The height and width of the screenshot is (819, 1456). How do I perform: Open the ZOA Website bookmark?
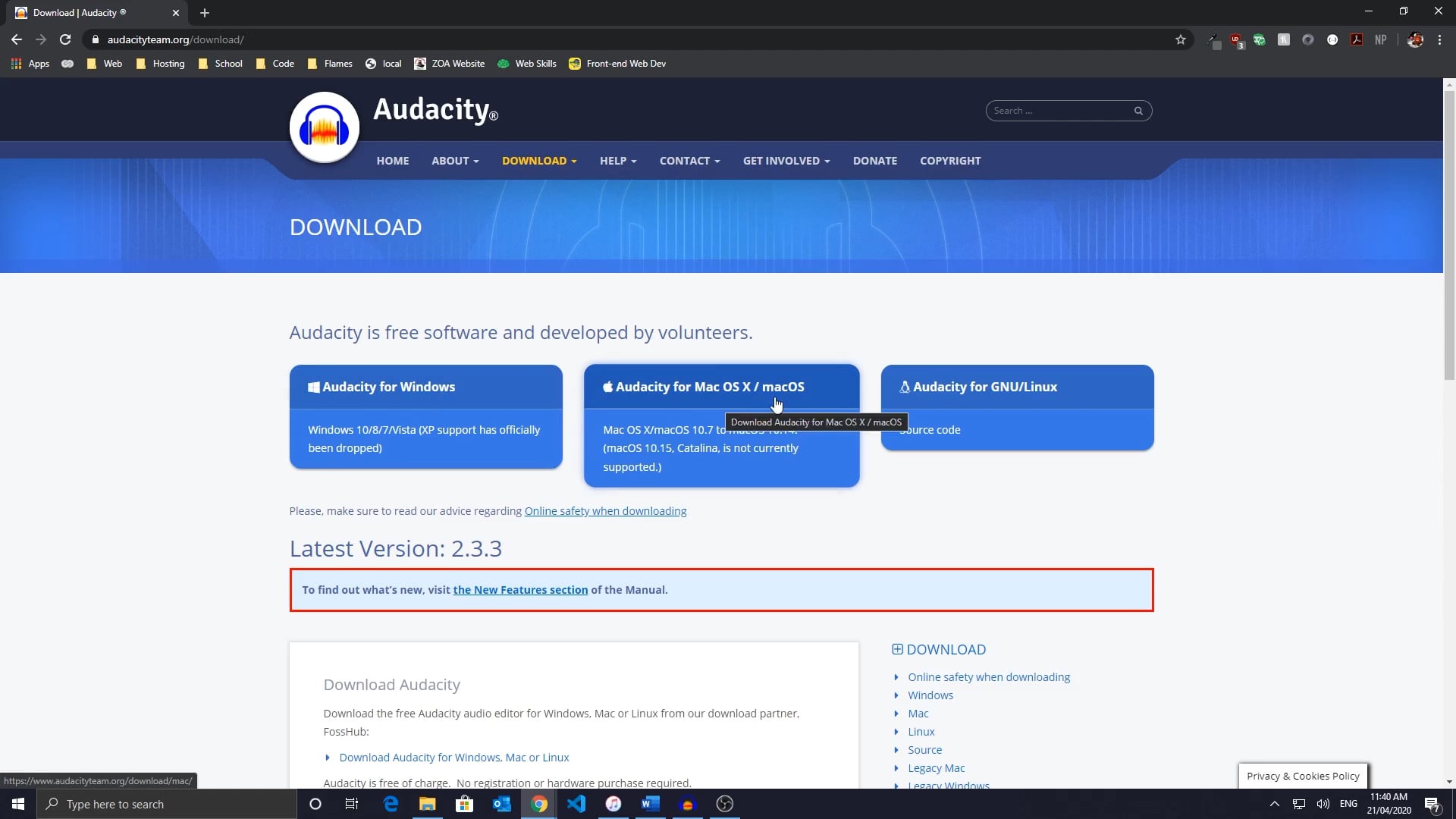[x=450, y=64]
